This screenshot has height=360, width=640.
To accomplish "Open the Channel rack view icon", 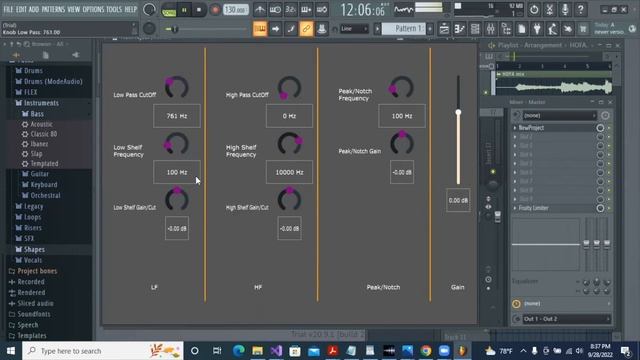I will [475, 29].
